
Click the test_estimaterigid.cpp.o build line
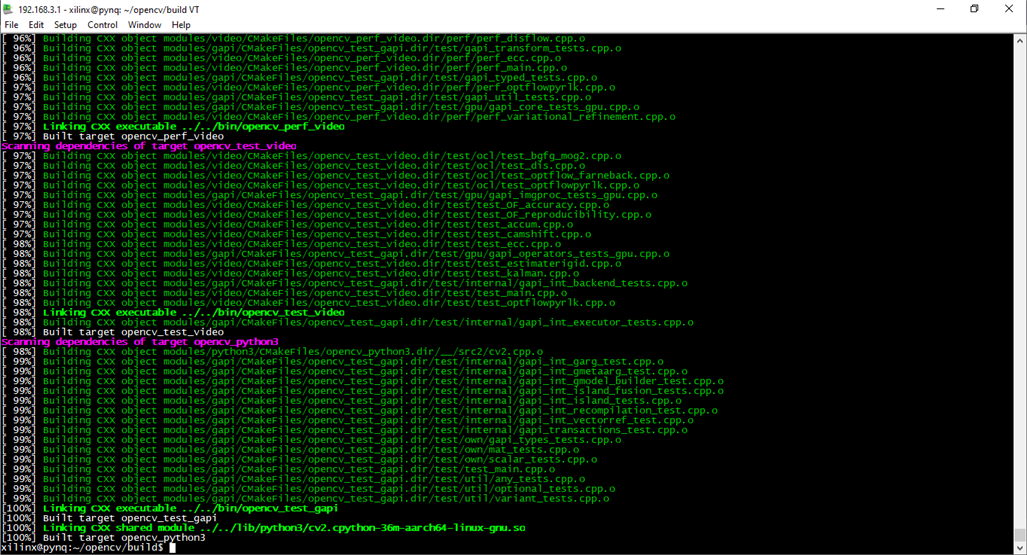(312, 263)
